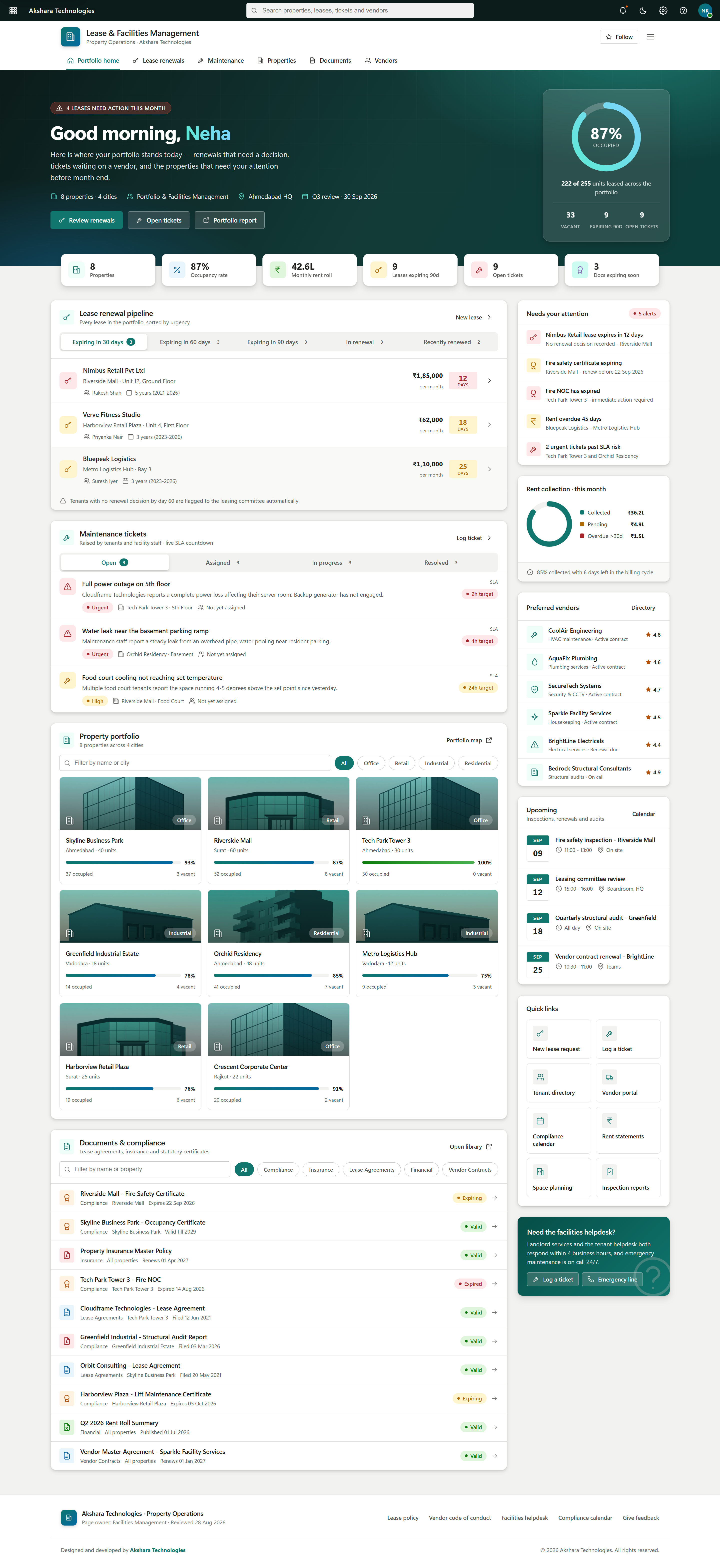Open the Lease policy footer link
The image size is (720, 1568).
(403, 1518)
